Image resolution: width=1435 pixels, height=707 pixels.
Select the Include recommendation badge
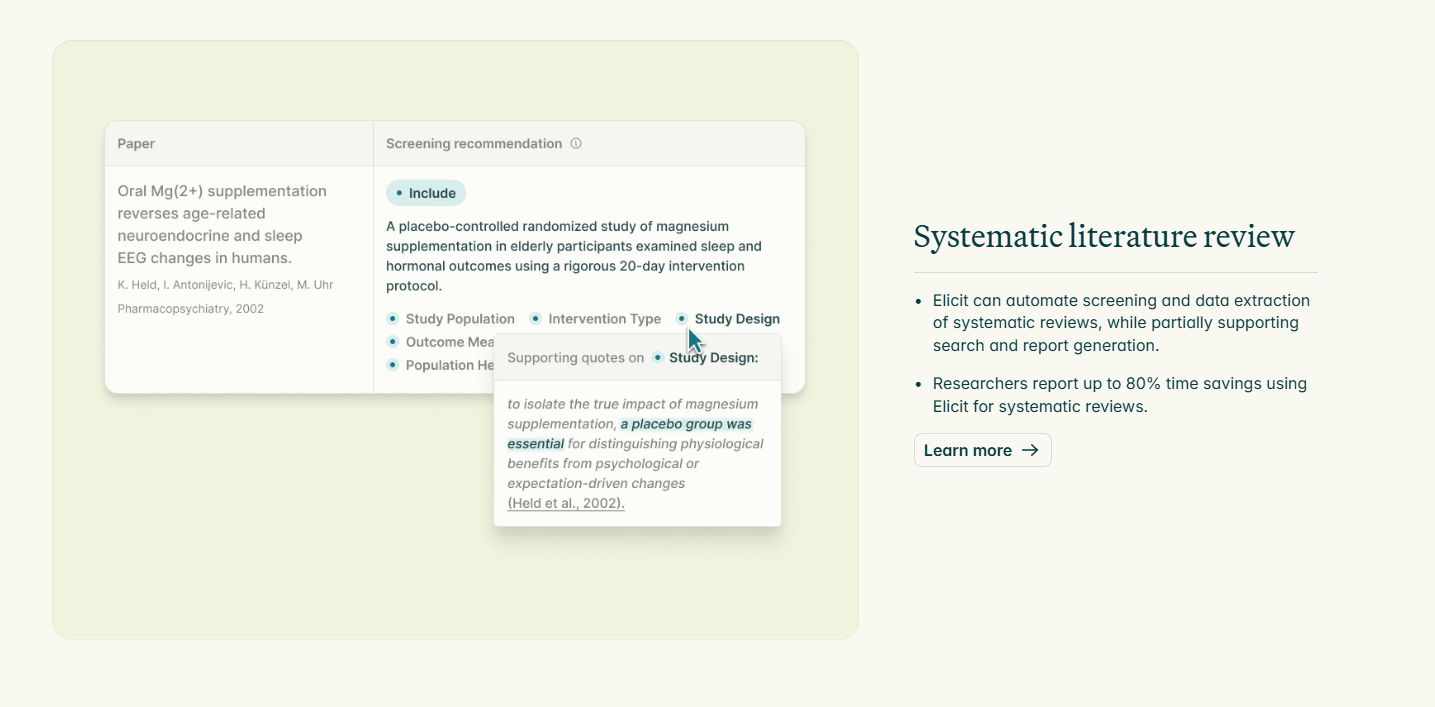tap(426, 193)
